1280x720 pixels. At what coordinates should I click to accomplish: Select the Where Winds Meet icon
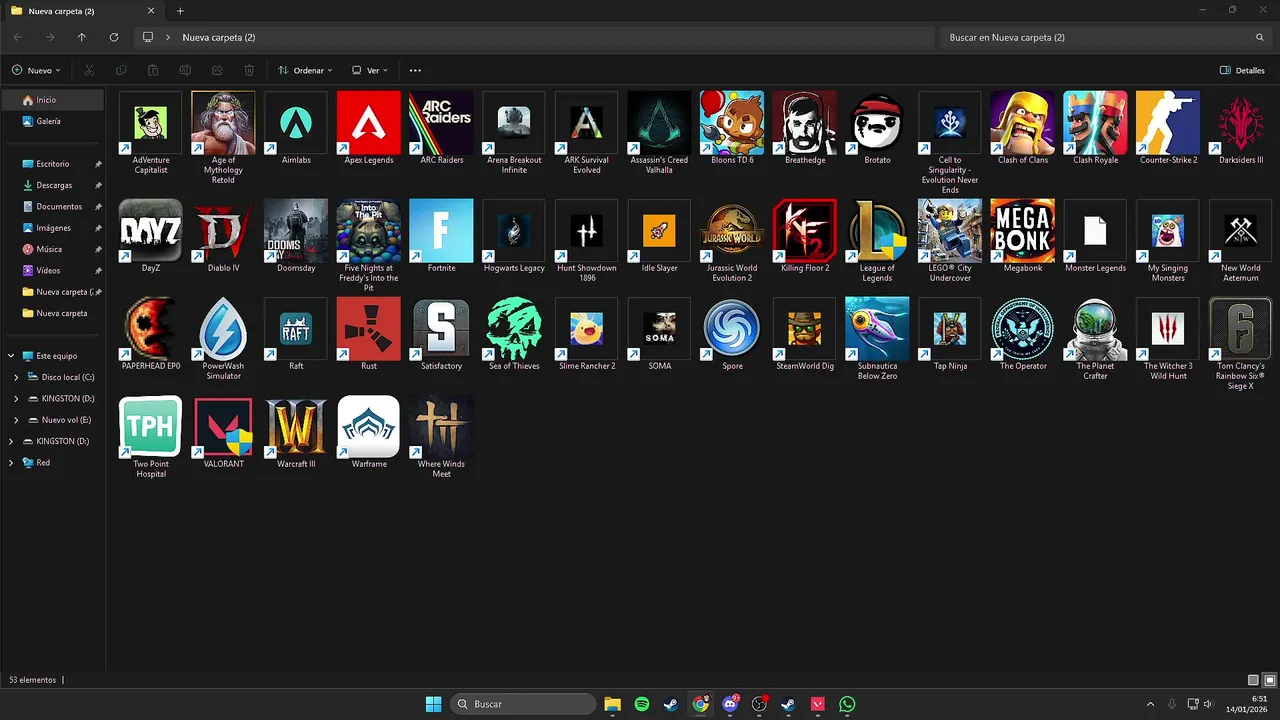[x=441, y=427]
